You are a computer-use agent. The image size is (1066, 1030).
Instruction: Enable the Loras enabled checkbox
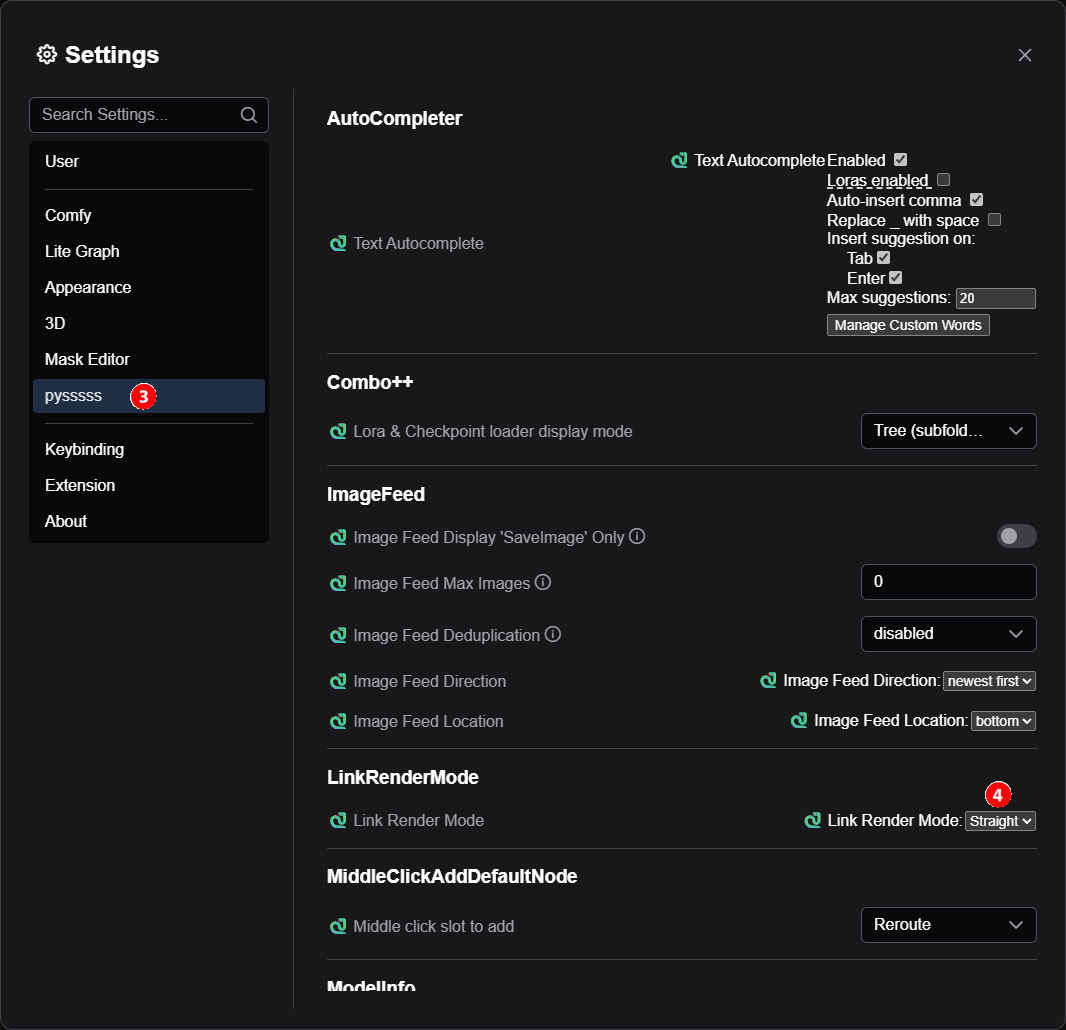(x=943, y=180)
